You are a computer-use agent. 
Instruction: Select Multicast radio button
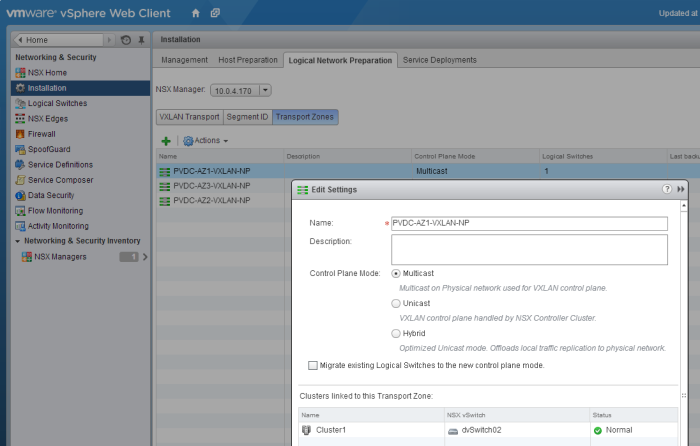click(396, 273)
